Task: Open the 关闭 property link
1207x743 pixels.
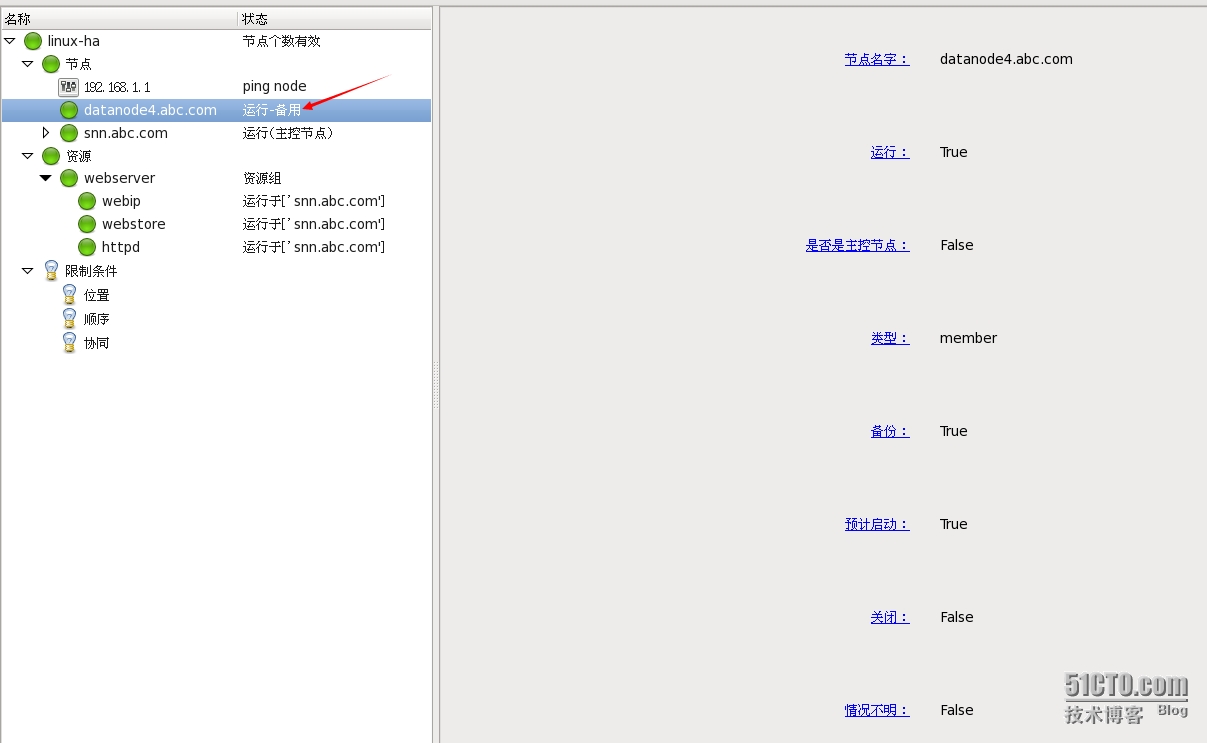Action: [890, 617]
